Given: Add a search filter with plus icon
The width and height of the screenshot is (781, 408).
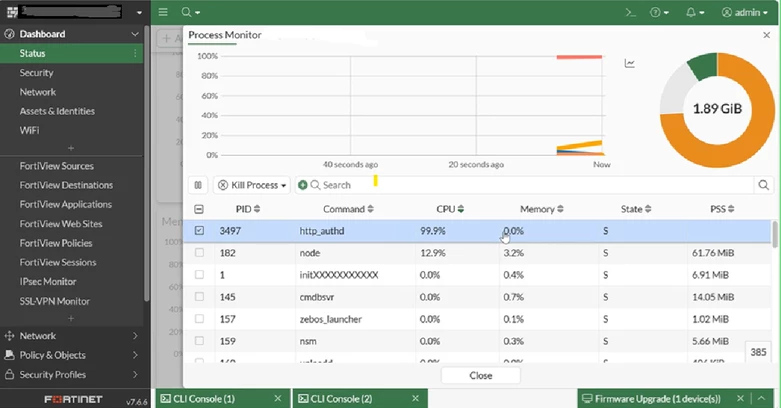Looking at the screenshot, I should (x=302, y=185).
